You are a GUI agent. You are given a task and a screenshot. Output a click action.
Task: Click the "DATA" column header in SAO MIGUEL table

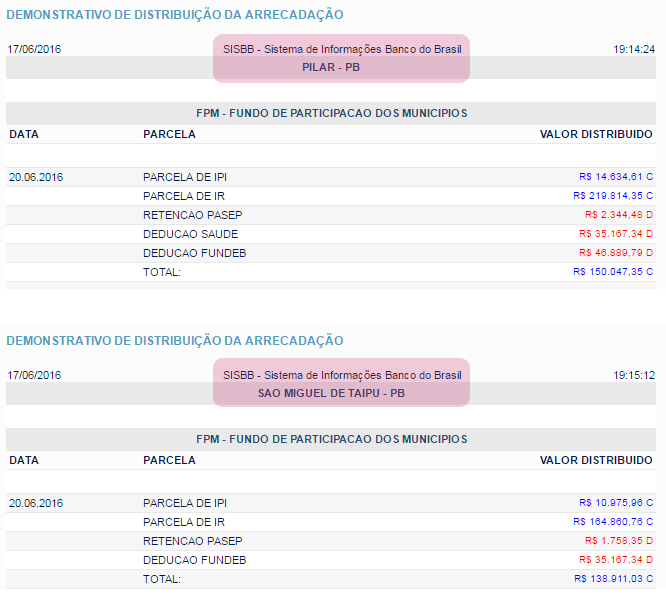click(x=24, y=460)
